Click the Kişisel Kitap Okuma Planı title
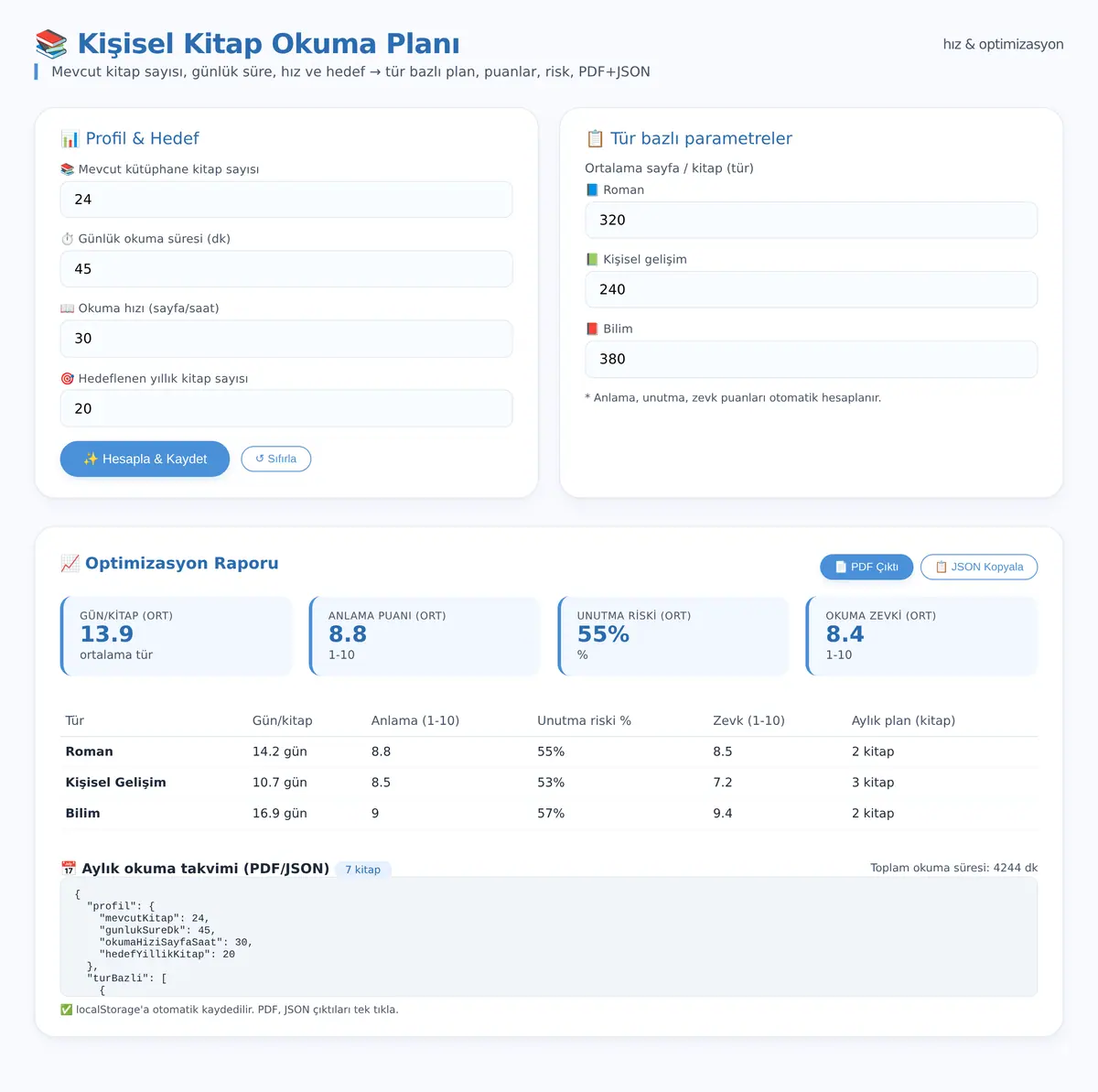The image size is (1098, 1092). coord(269,44)
